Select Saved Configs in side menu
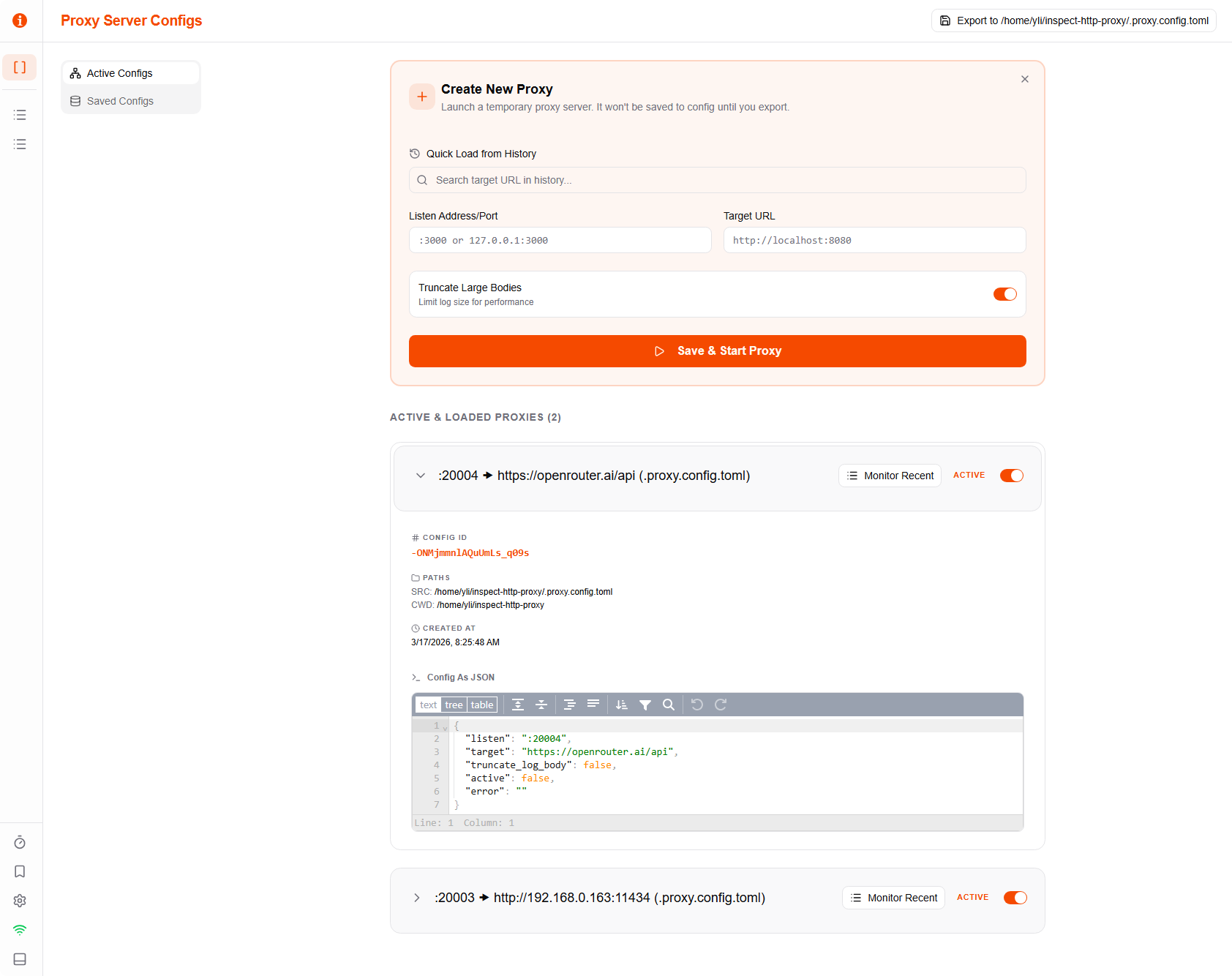1232x976 pixels. 130,101
